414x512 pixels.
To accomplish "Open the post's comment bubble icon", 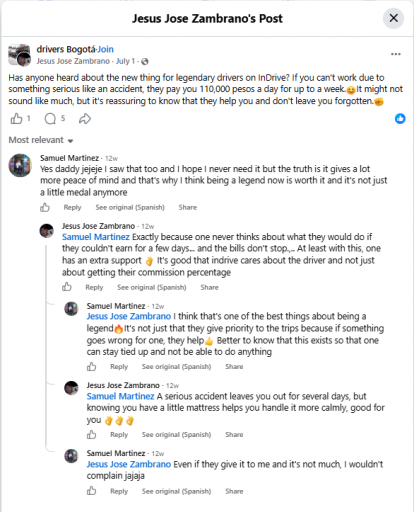I will coord(50,119).
